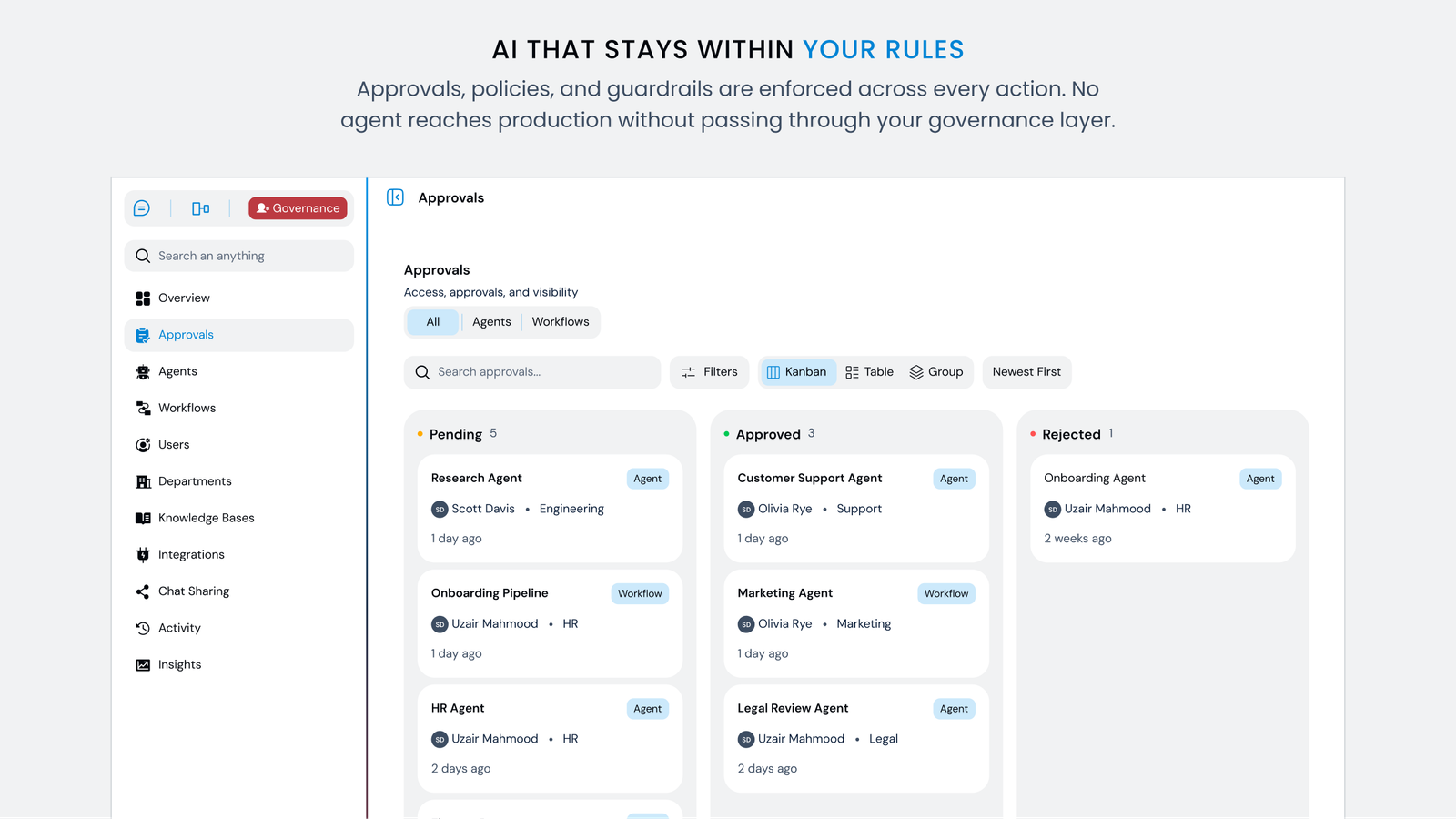Collapse the sidebar using the panel toggle icon
The width and height of the screenshot is (1456, 819).
click(x=395, y=197)
